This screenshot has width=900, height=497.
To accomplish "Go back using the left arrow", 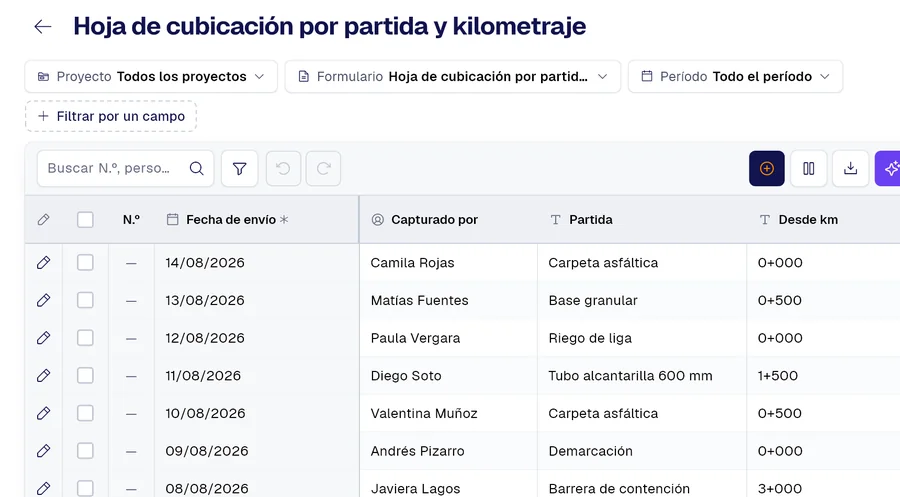I will [43, 26].
